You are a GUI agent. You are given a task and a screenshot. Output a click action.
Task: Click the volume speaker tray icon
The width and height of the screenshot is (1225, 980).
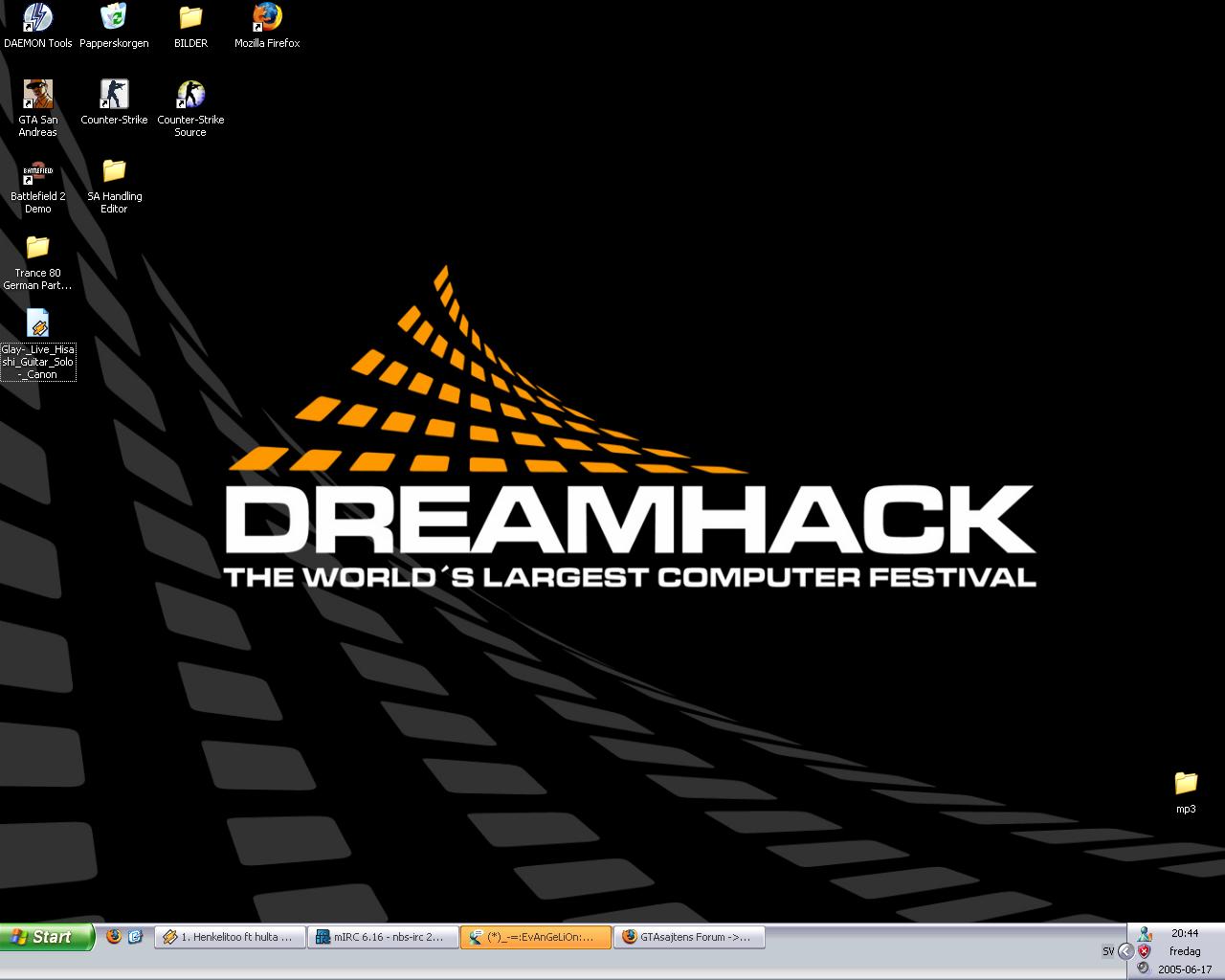[x=1145, y=968]
